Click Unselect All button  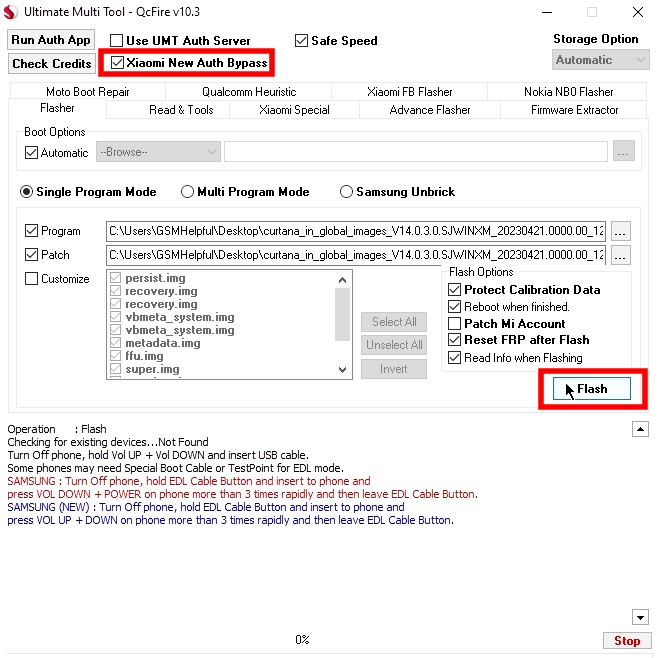click(394, 345)
